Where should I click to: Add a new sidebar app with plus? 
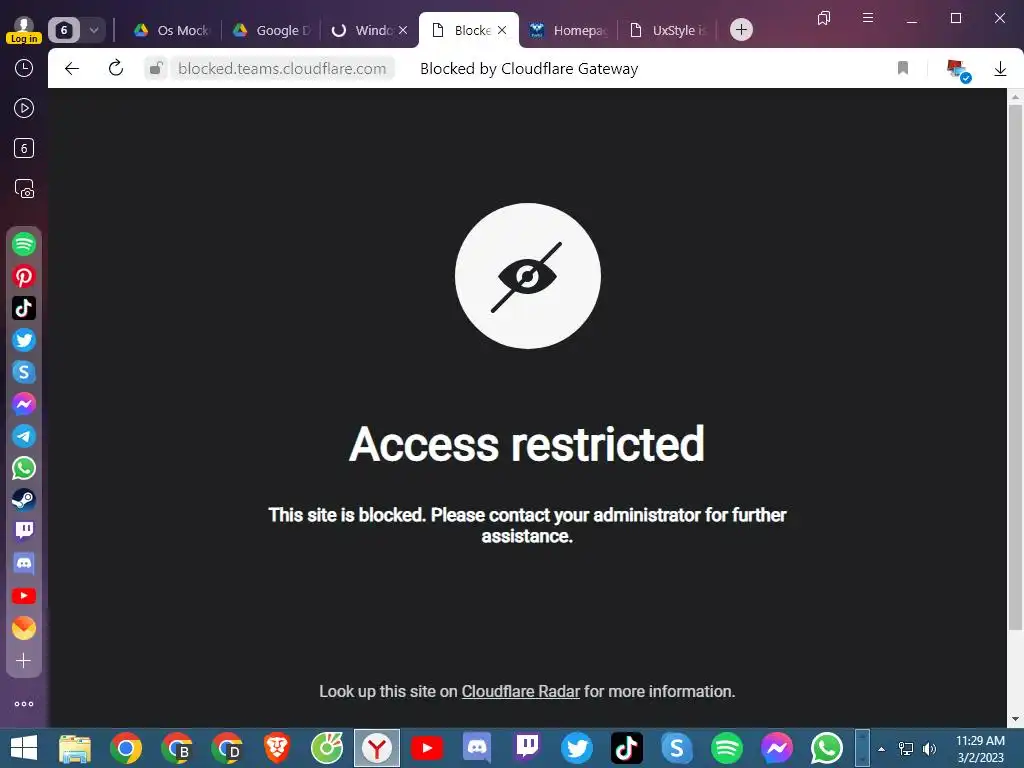(24, 660)
